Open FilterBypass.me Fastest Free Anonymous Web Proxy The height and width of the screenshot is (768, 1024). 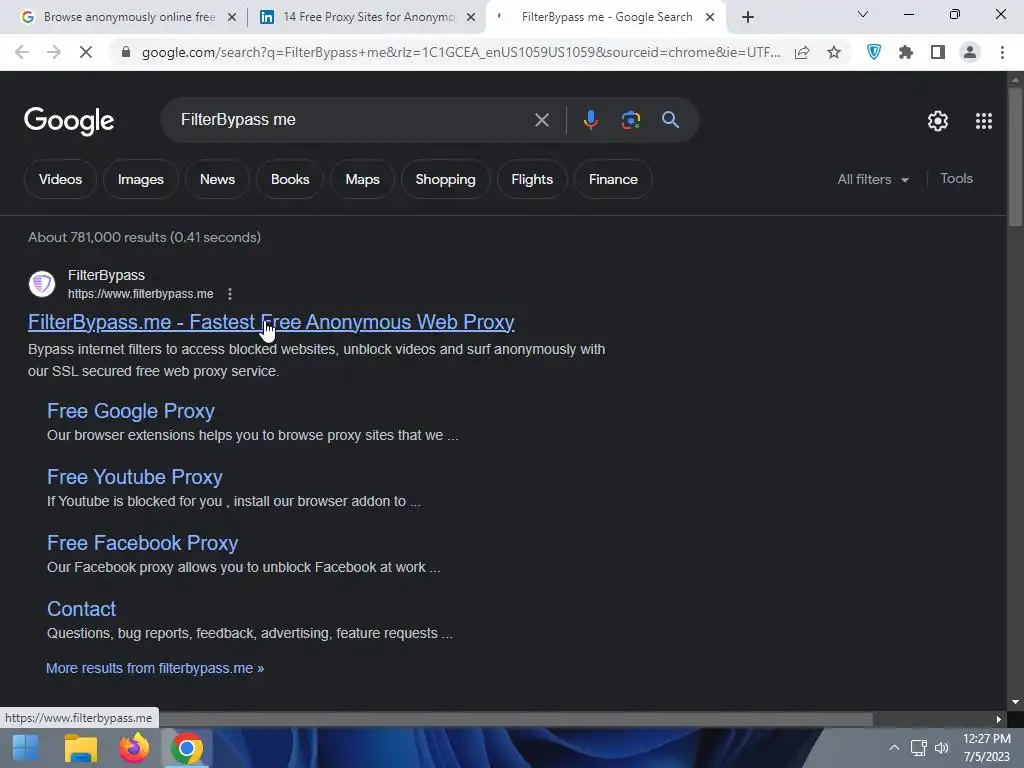tap(271, 323)
